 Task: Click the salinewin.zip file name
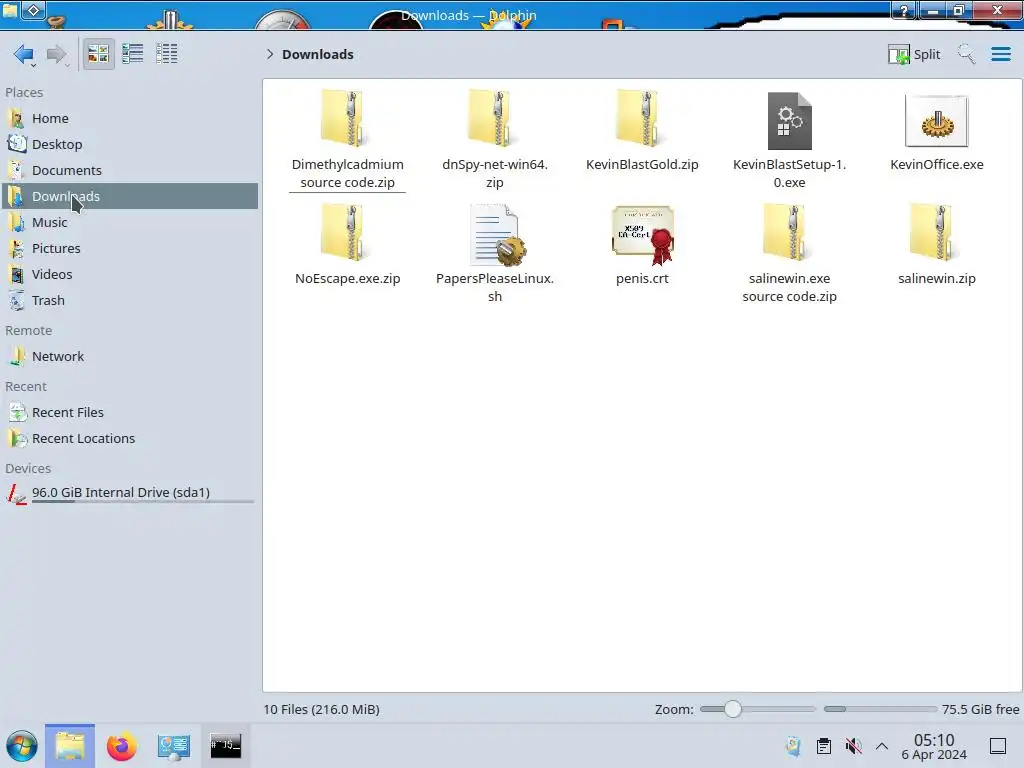point(936,279)
